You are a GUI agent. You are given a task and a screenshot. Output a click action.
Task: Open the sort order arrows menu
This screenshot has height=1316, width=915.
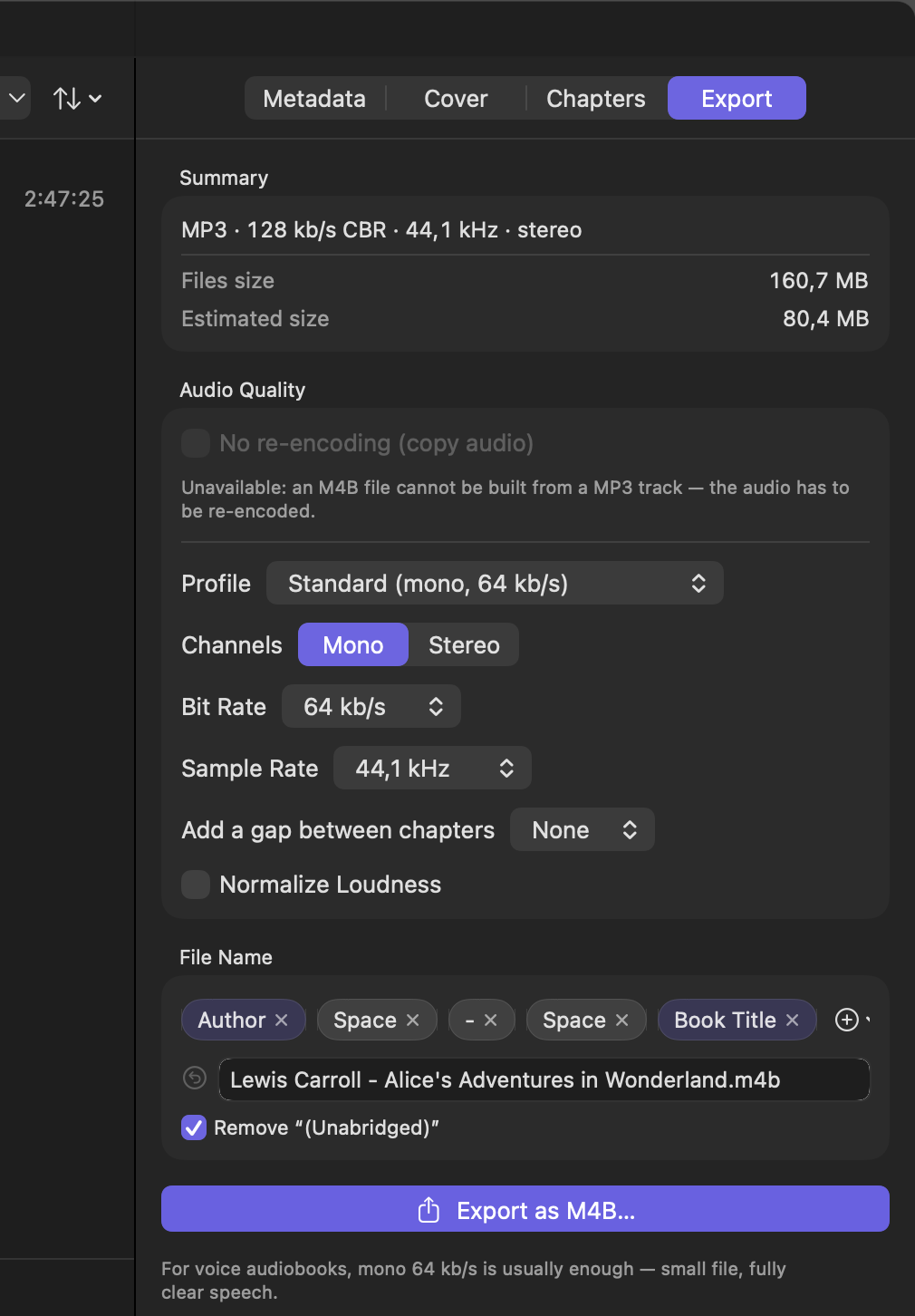[x=77, y=98]
